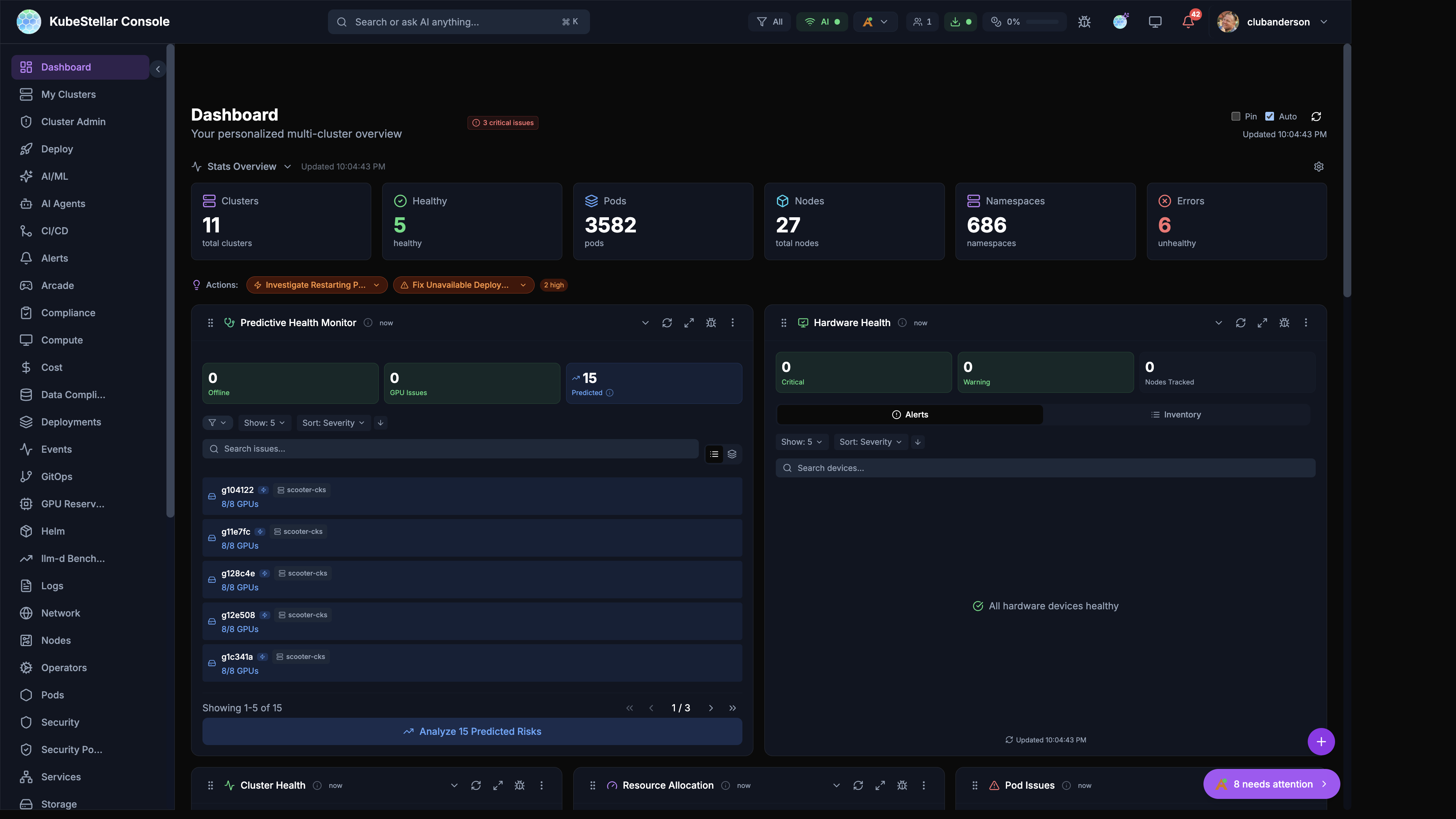Image resolution: width=1456 pixels, height=819 pixels.
Task: Click the notifications bell with 42 badge
Action: (1188, 22)
